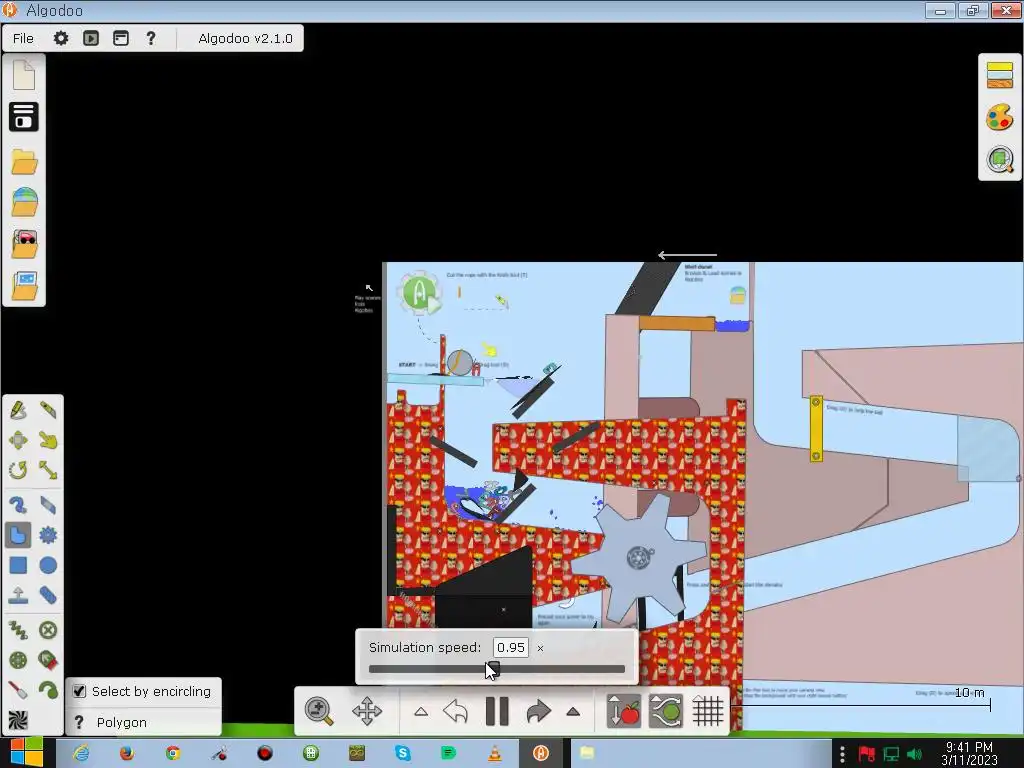Open the plain yellow folder

[24, 162]
